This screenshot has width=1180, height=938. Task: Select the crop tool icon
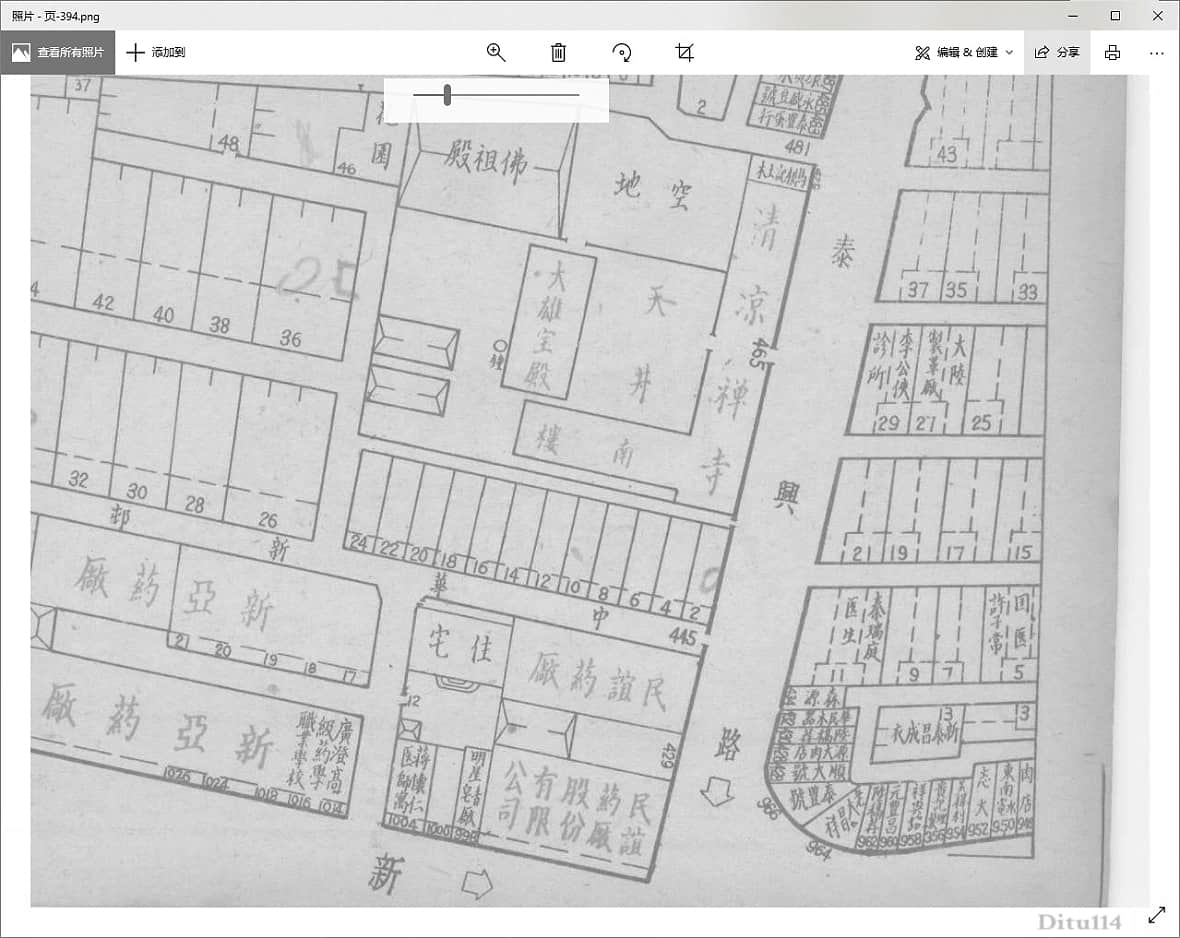(684, 53)
